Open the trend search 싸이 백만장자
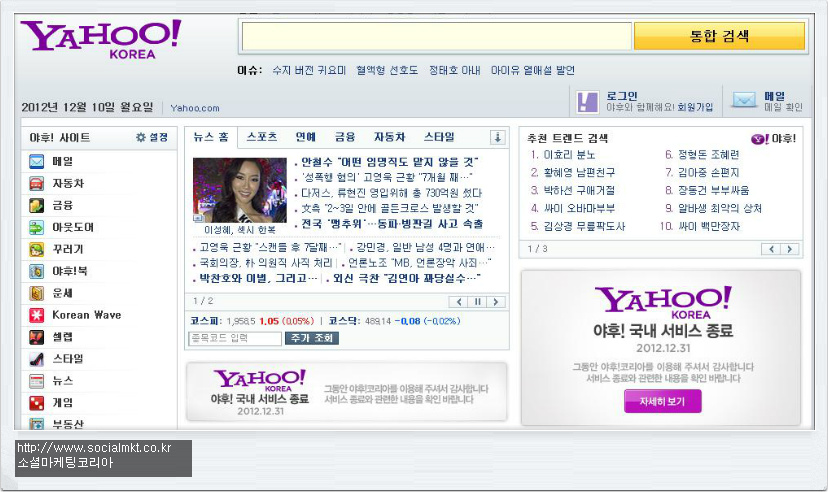This screenshot has width=828, height=492. click(x=709, y=226)
